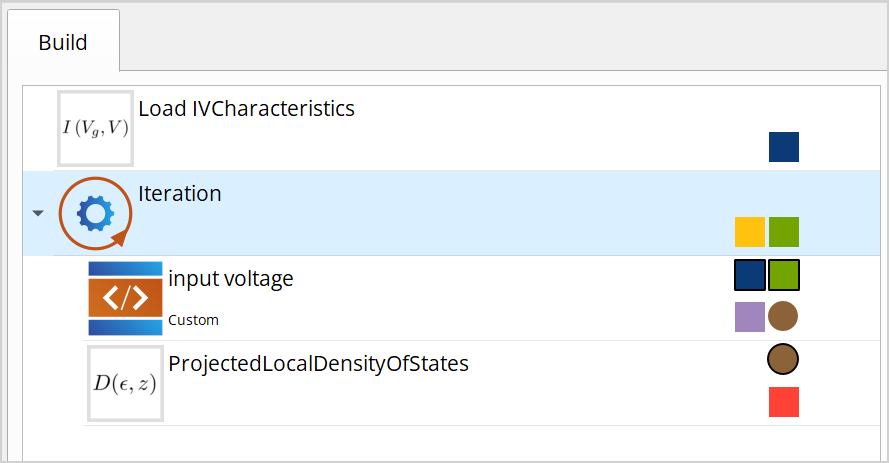
Task: Click the outlined green square, input voltage row
Action: point(784,275)
